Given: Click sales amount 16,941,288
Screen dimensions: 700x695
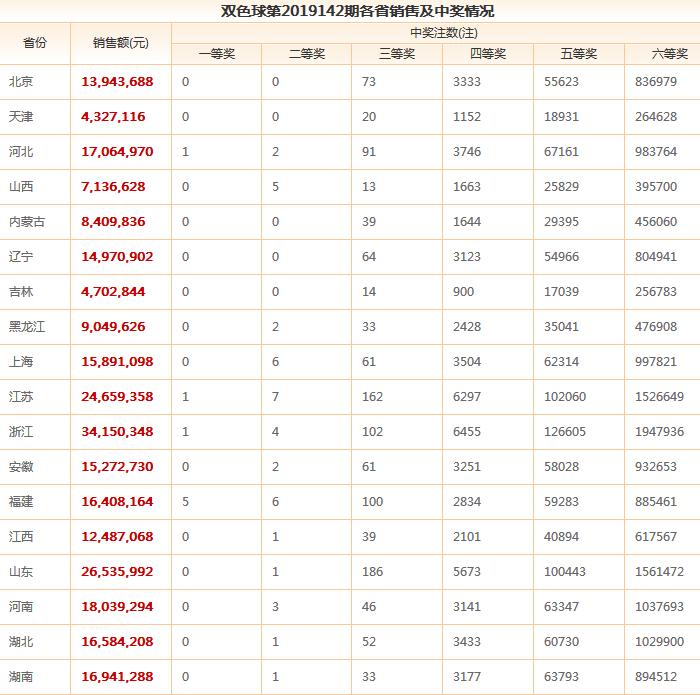Looking at the screenshot, I should coord(117,677).
